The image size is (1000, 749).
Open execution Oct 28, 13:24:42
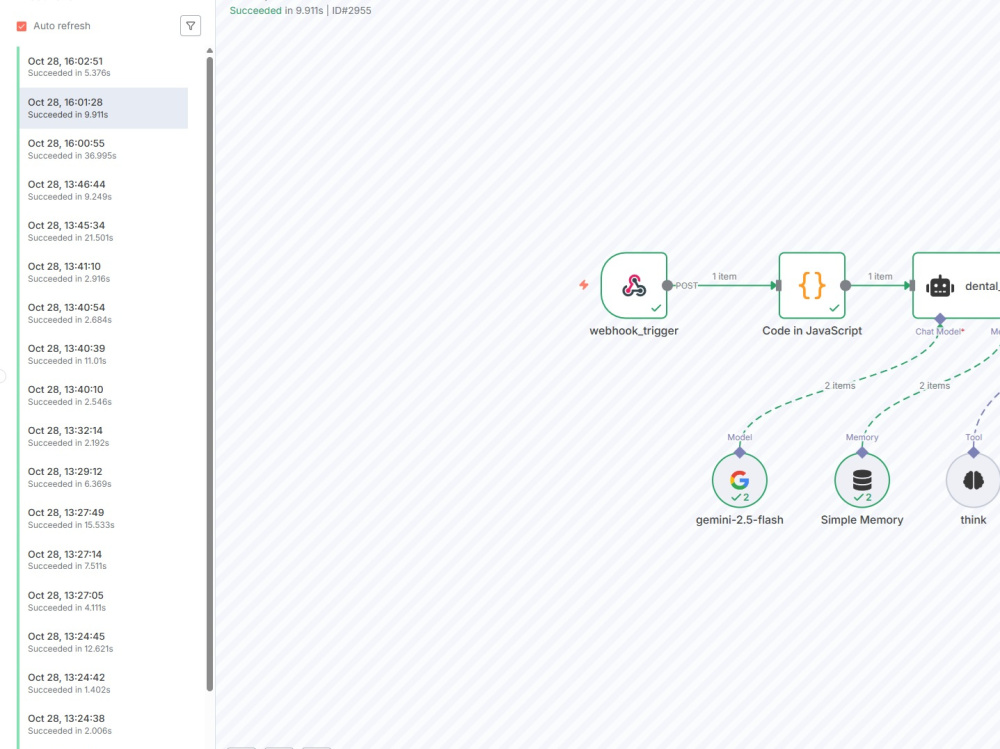coord(103,683)
